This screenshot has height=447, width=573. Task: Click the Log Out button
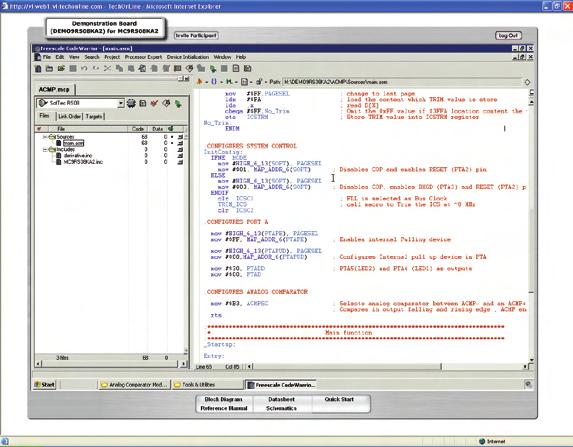(x=508, y=35)
